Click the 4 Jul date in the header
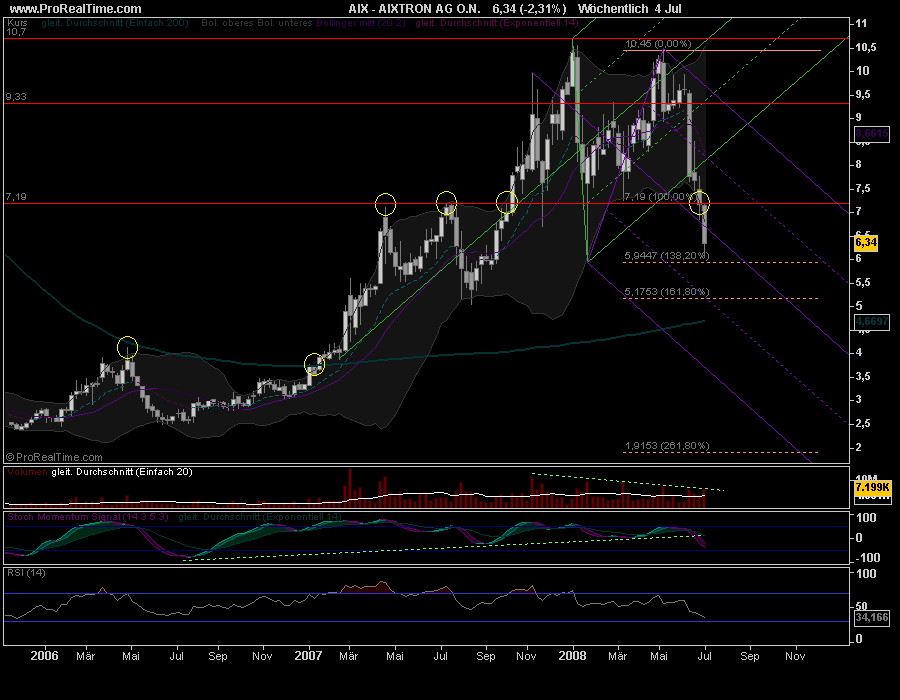900x700 pixels. point(668,9)
